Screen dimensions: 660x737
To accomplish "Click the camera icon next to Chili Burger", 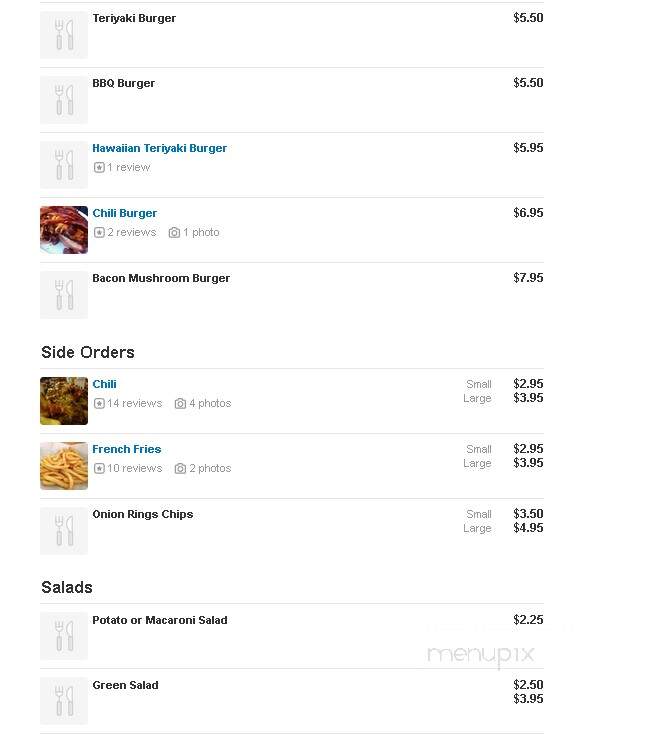I will (174, 233).
